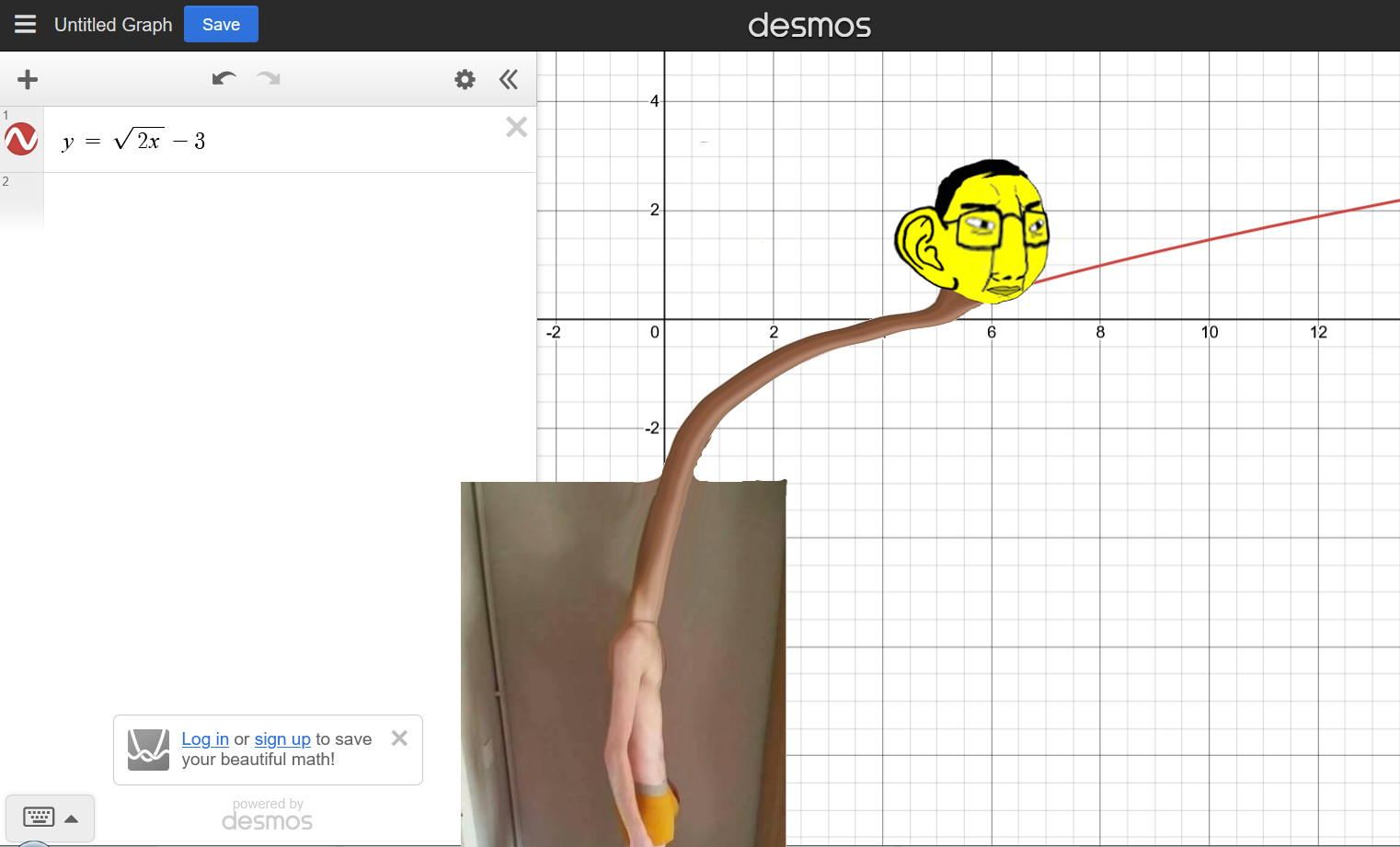The image size is (1400, 847).
Task: Click the powered by desmos logo
Action: coord(267,816)
